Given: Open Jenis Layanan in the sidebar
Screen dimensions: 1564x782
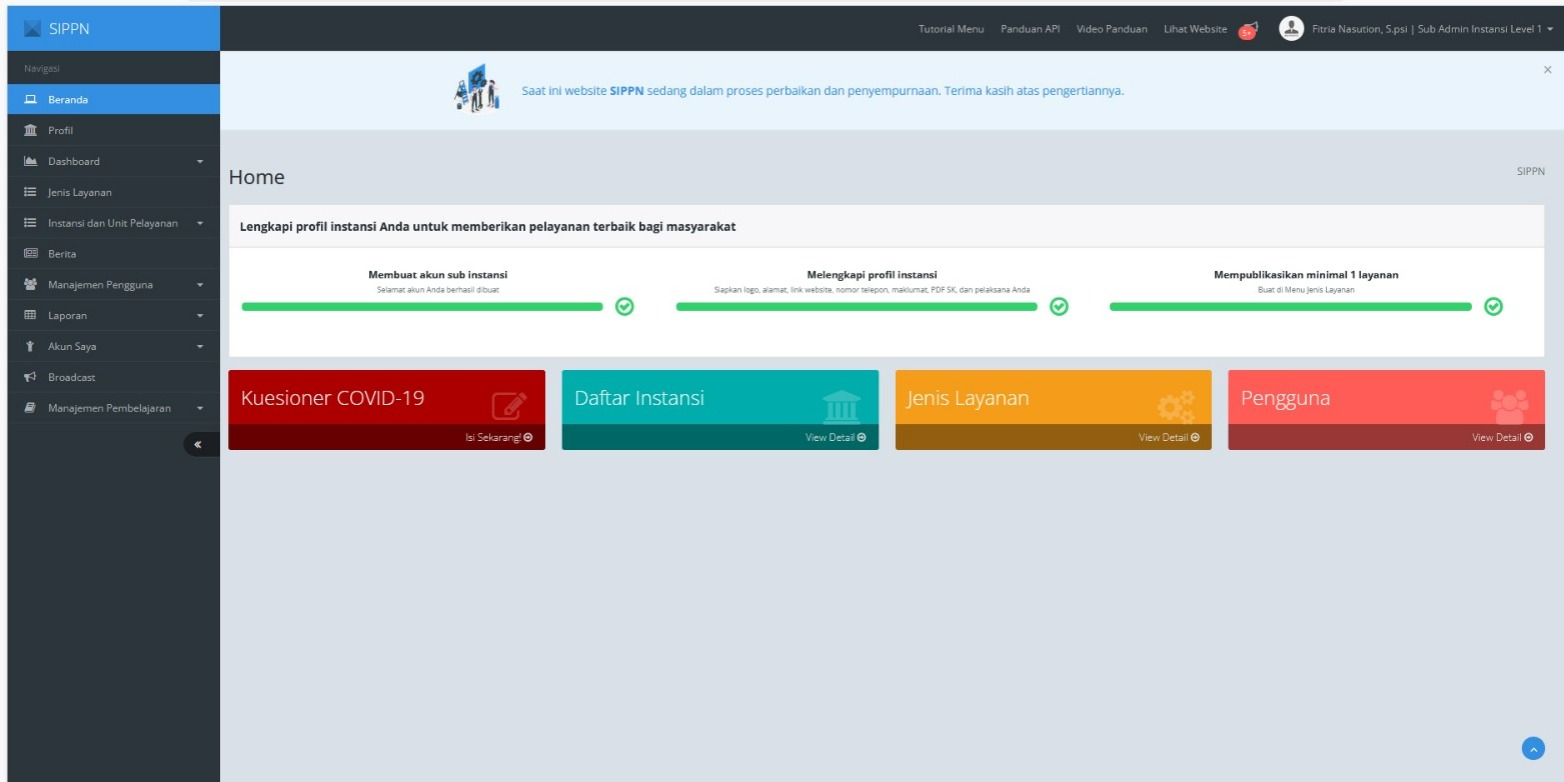Looking at the screenshot, I should (x=80, y=192).
